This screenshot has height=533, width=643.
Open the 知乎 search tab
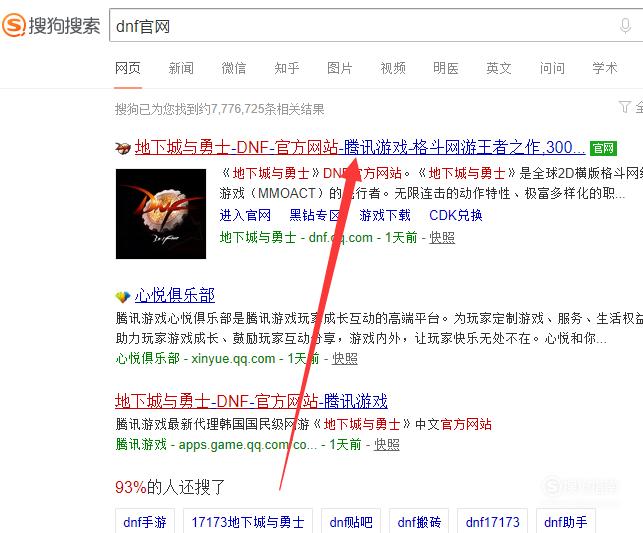tap(287, 68)
